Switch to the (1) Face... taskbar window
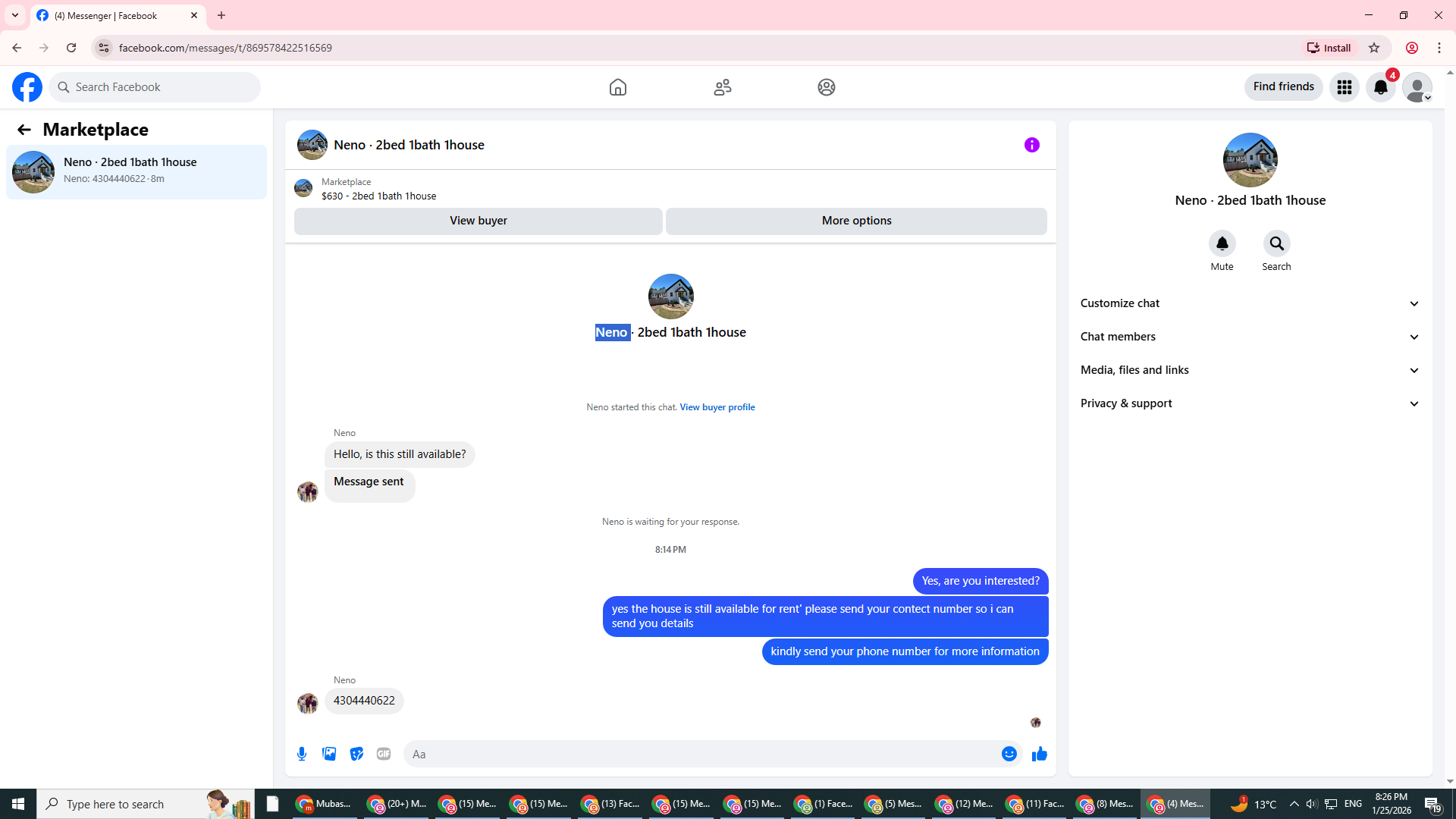Image resolution: width=1456 pixels, height=819 pixels. [824, 804]
